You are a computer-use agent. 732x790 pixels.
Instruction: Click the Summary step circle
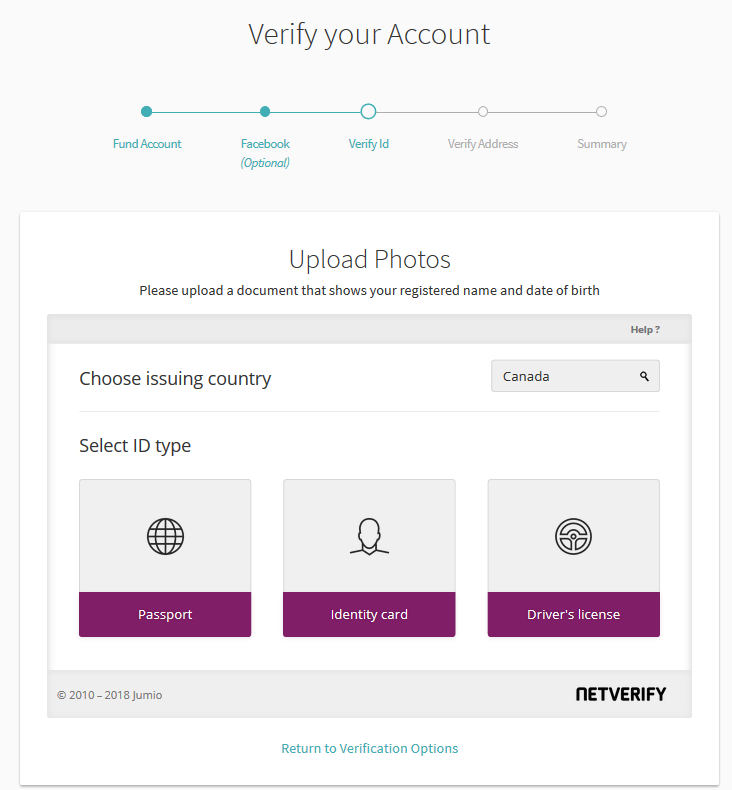click(601, 111)
